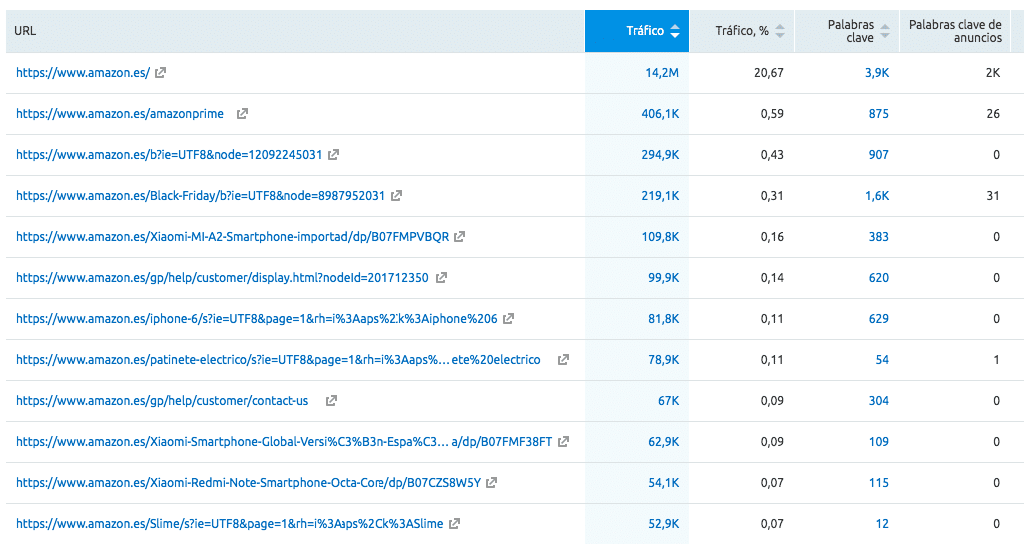Open the 1,6K keywords link for Black-Friday

(877, 195)
